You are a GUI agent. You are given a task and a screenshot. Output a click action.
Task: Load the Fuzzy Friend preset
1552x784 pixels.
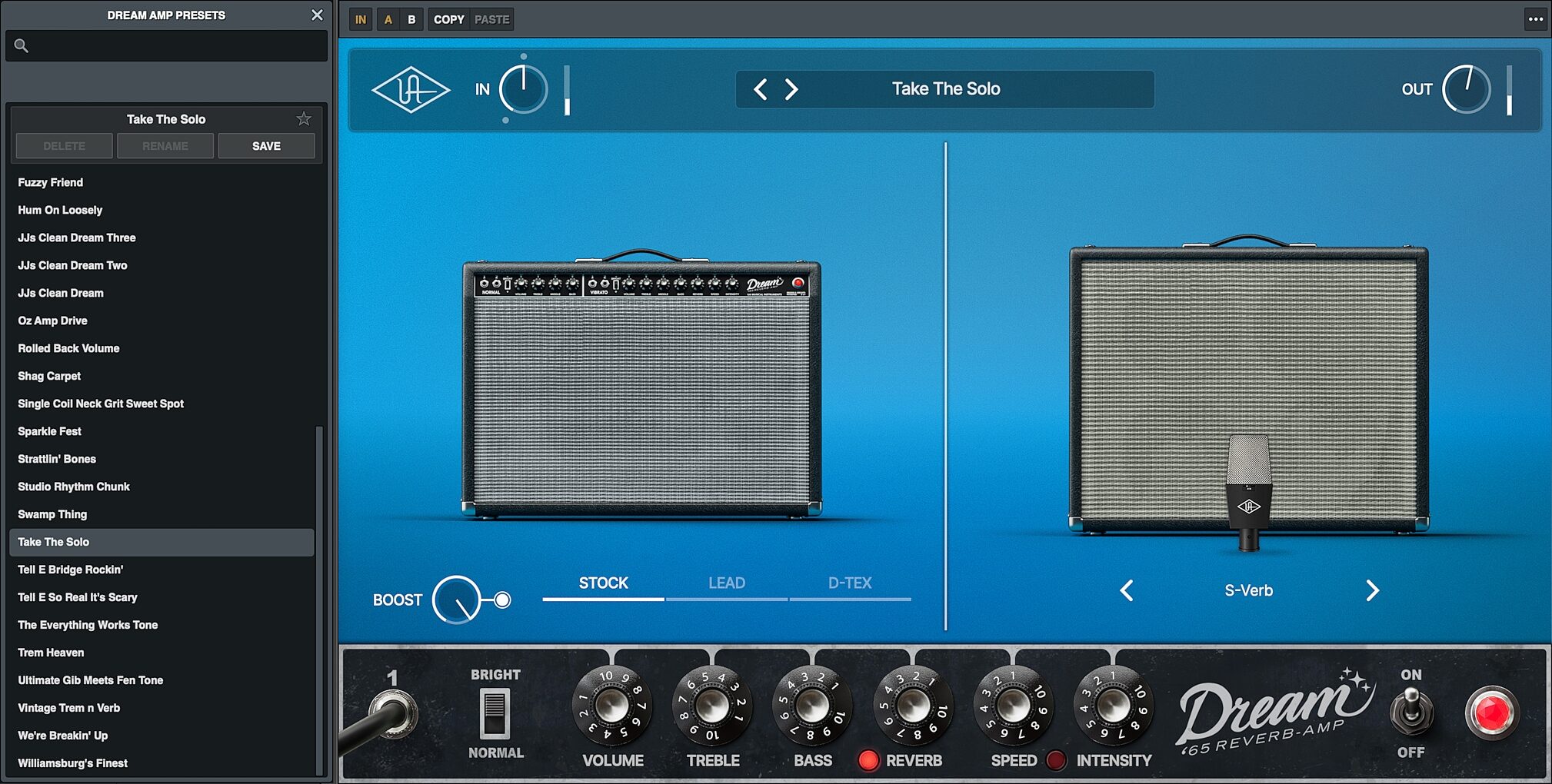pyautogui.click(x=162, y=182)
